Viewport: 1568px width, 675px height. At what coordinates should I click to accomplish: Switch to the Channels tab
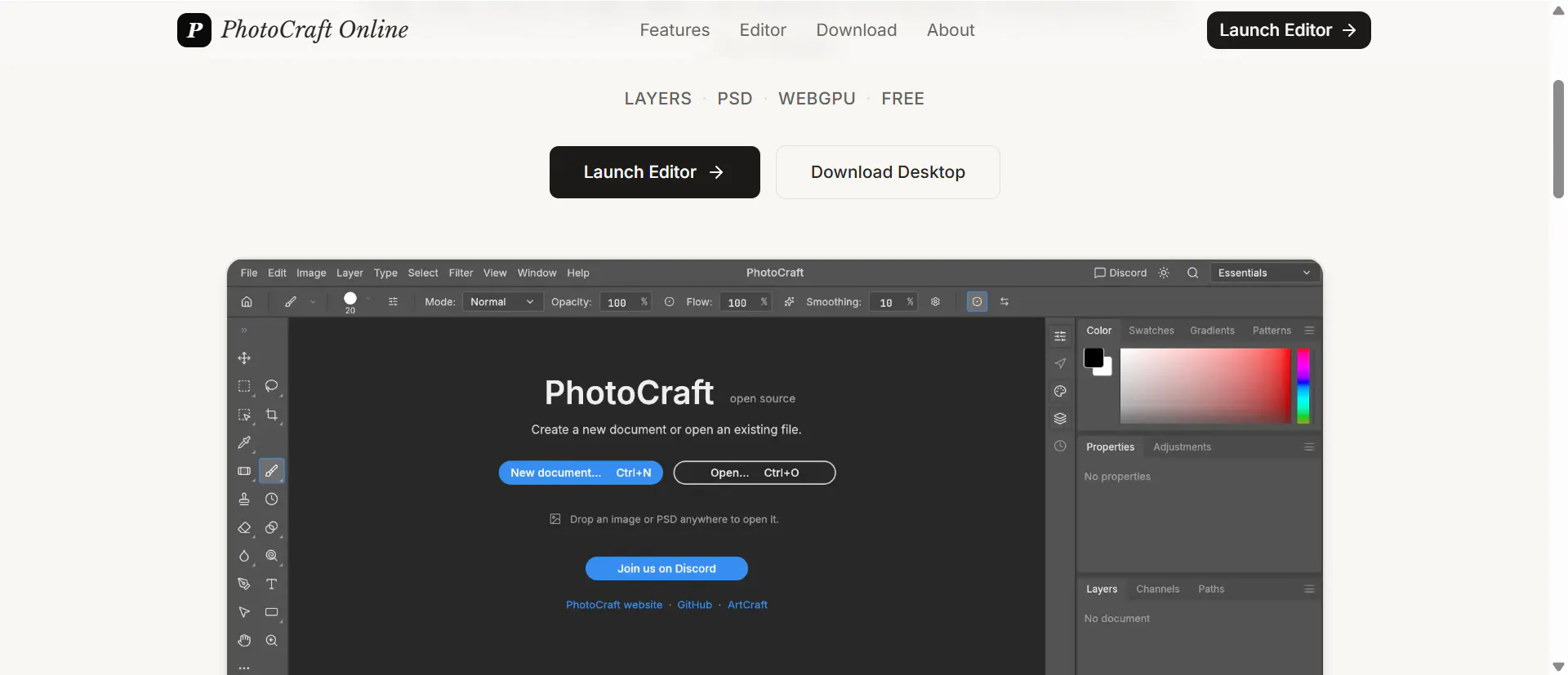tap(1157, 589)
